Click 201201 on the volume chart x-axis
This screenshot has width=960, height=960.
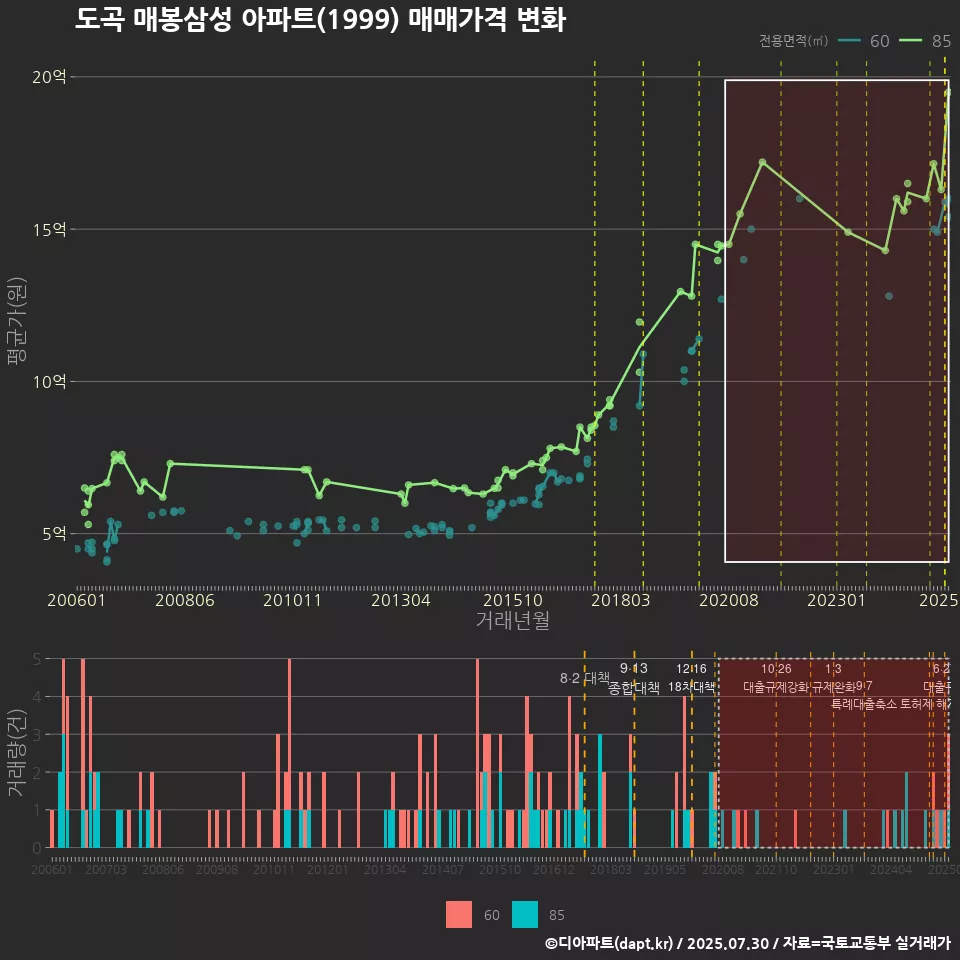pos(328,869)
